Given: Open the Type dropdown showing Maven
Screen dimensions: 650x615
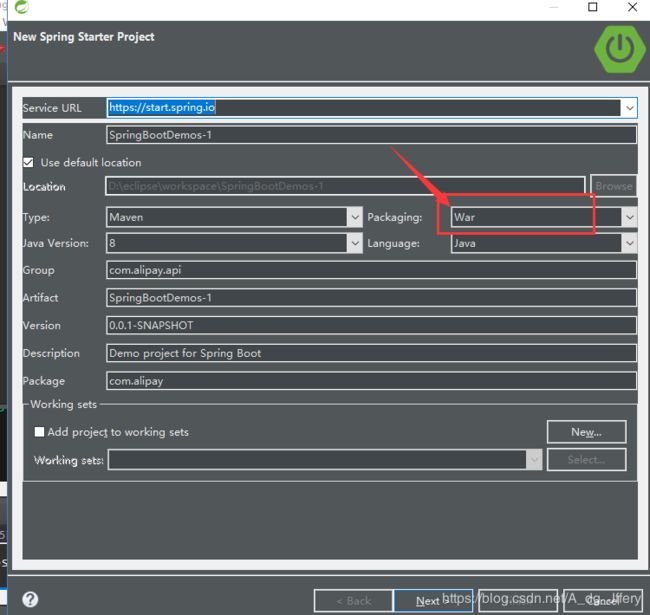Looking at the screenshot, I should click(x=235, y=217).
